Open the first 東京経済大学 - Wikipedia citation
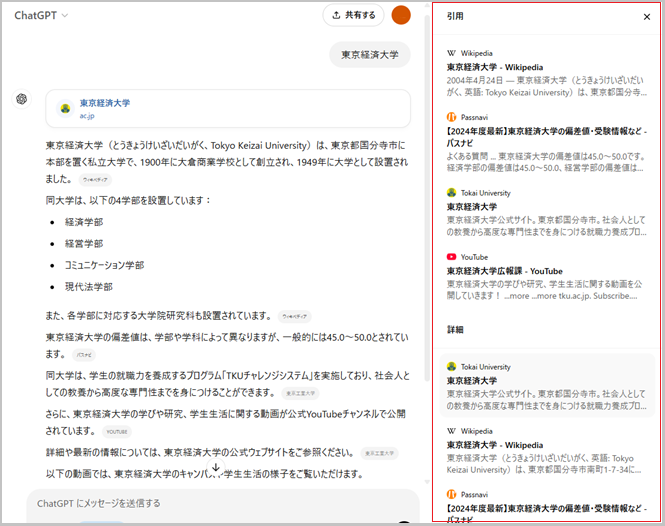This screenshot has width=665, height=526. pyautogui.click(x=495, y=67)
